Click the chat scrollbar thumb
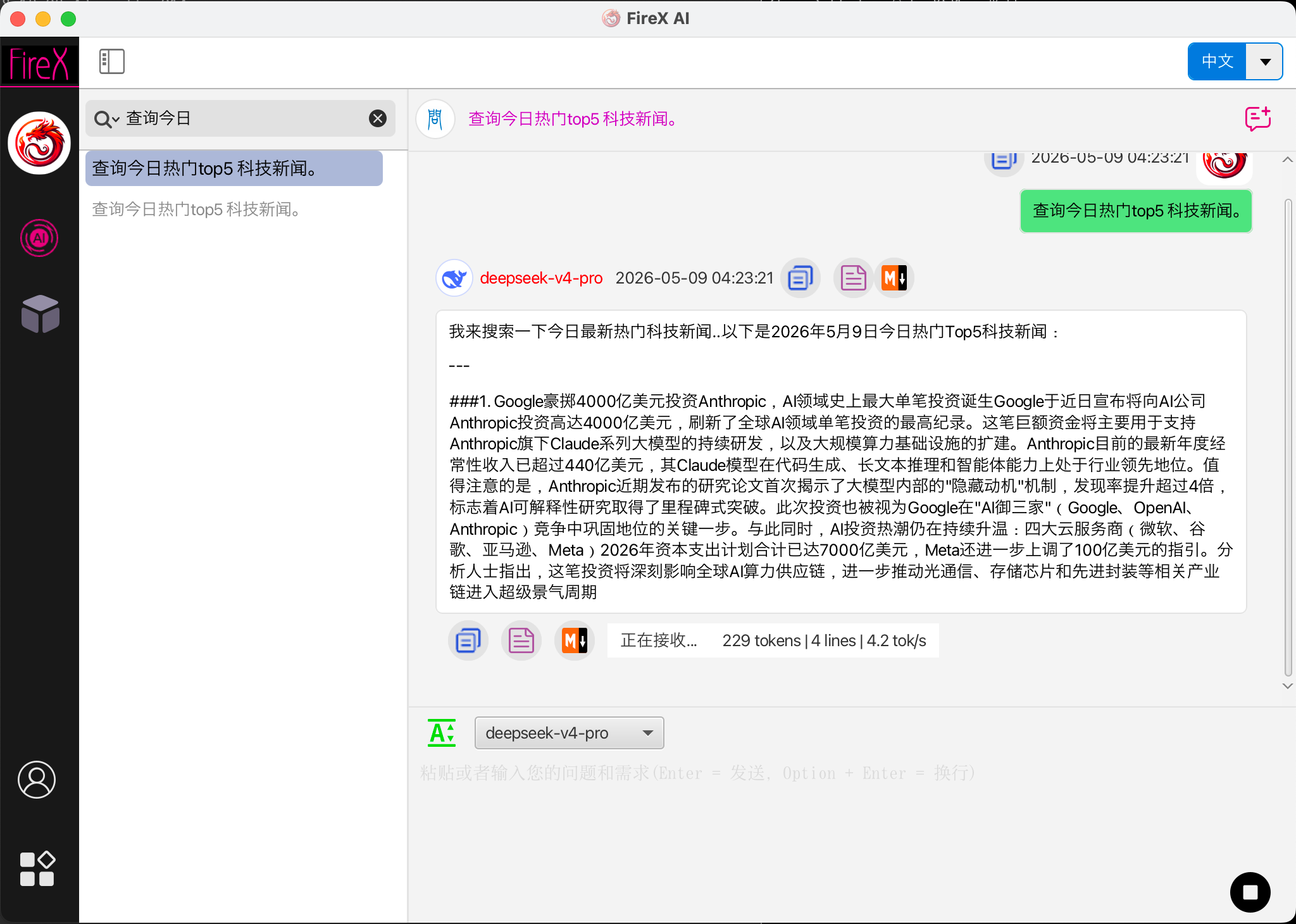This screenshot has width=1296, height=924. [1288, 437]
